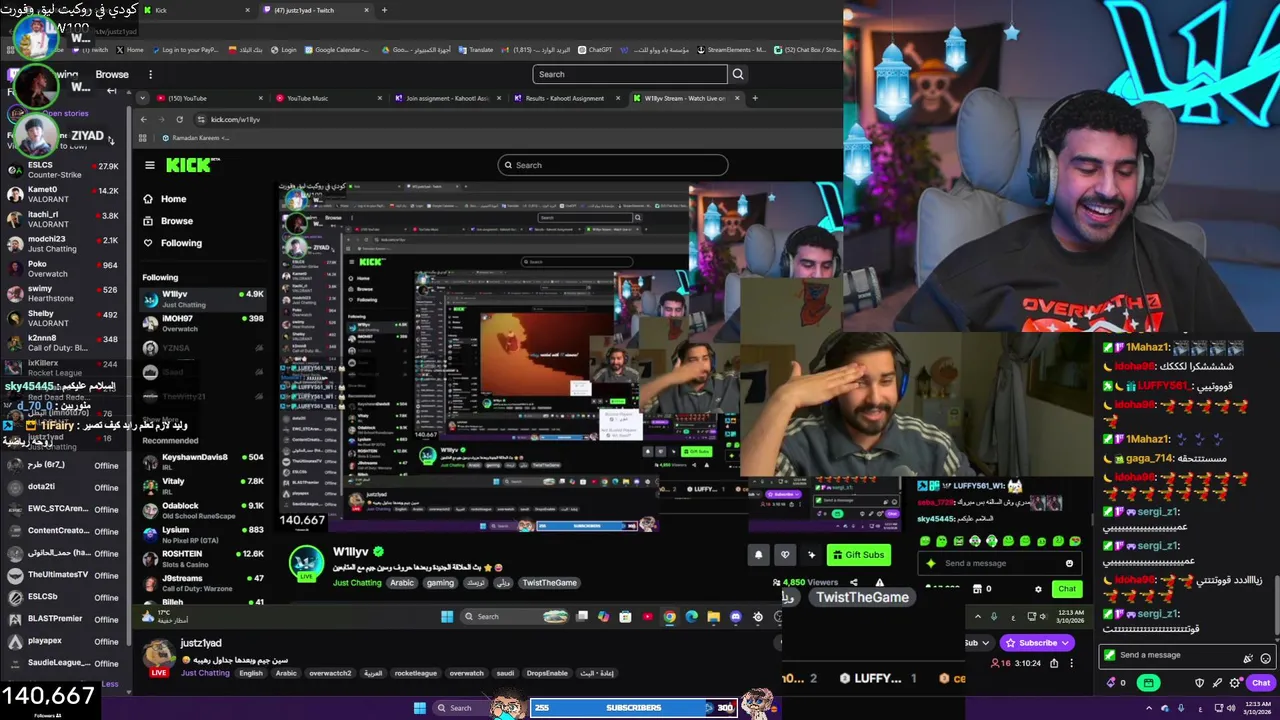Expand the Subscribe button dropdown arrow

1066,643
